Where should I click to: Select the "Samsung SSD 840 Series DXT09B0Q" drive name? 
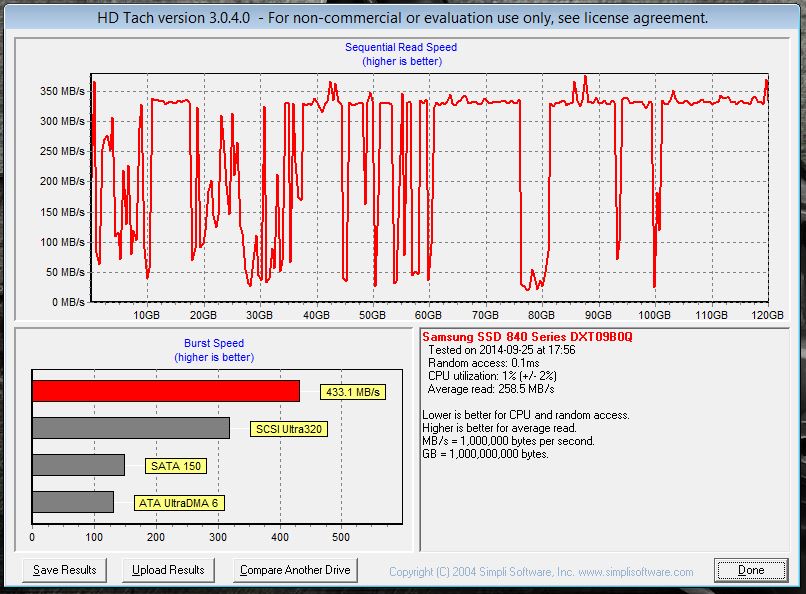click(x=527, y=337)
